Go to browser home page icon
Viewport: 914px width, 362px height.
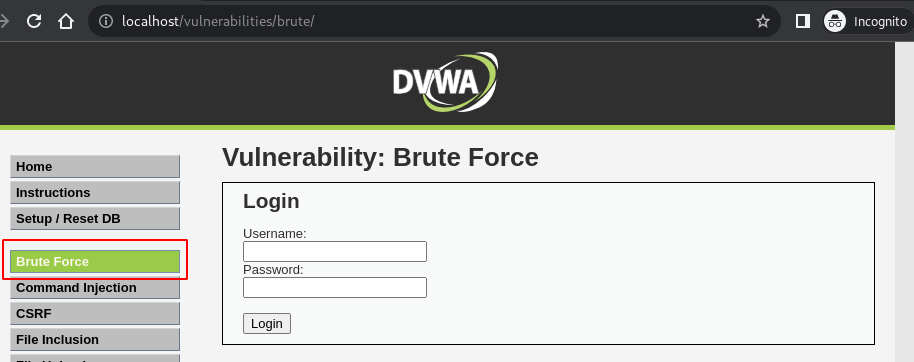66,22
